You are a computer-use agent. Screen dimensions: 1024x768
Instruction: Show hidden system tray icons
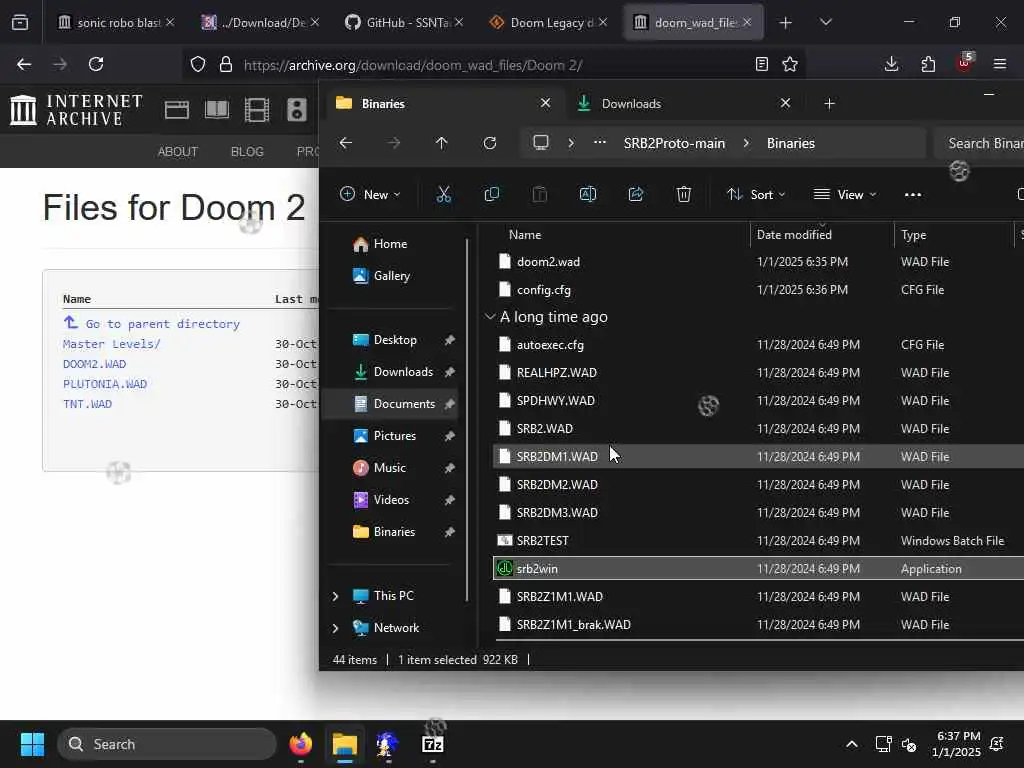click(852, 744)
